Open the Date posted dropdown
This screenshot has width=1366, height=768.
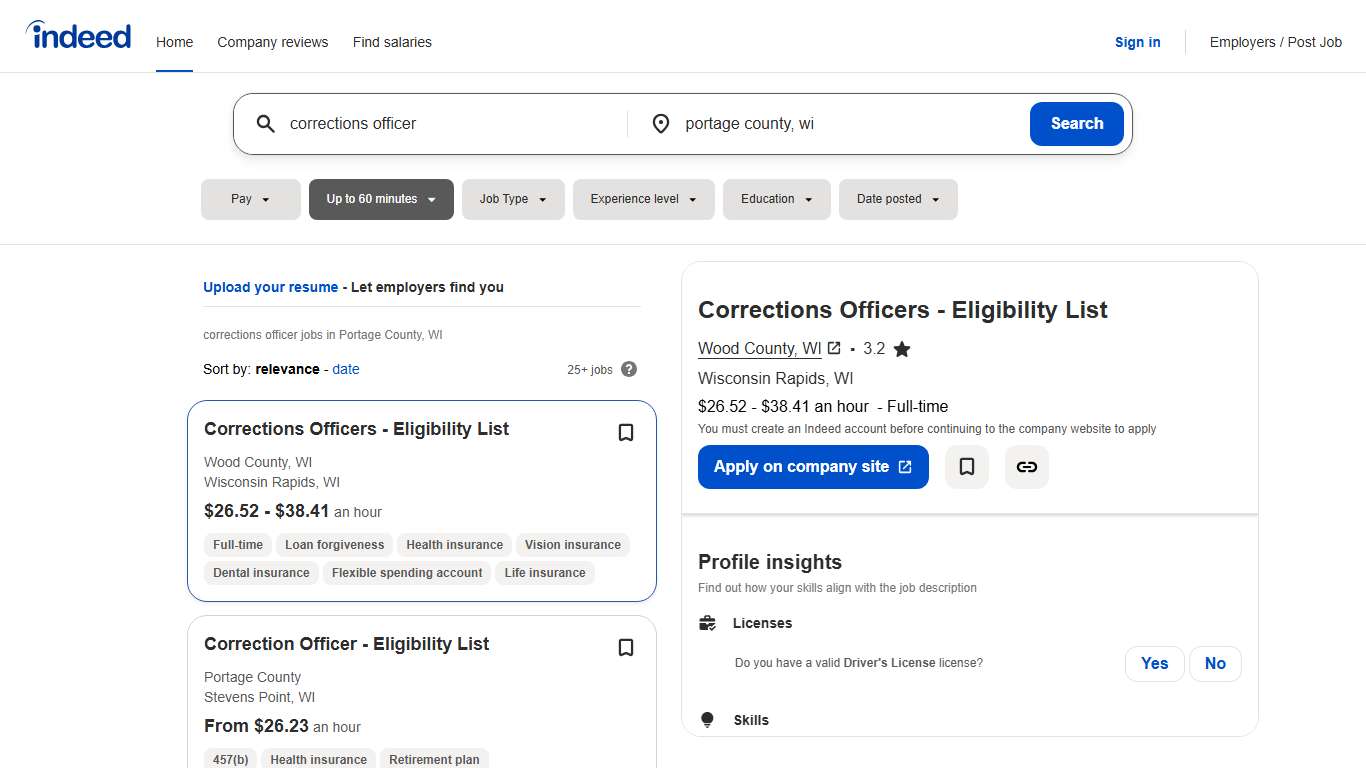point(898,199)
